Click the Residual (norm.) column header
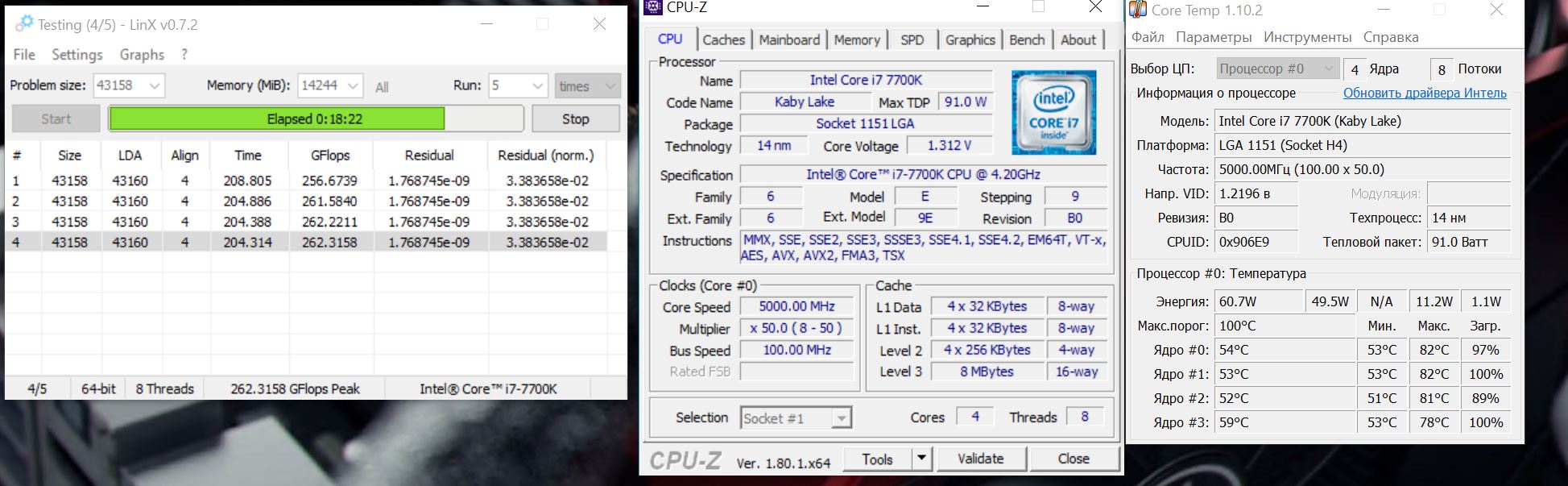Screen dimensions: 1568x486 (x=546, y=155)
